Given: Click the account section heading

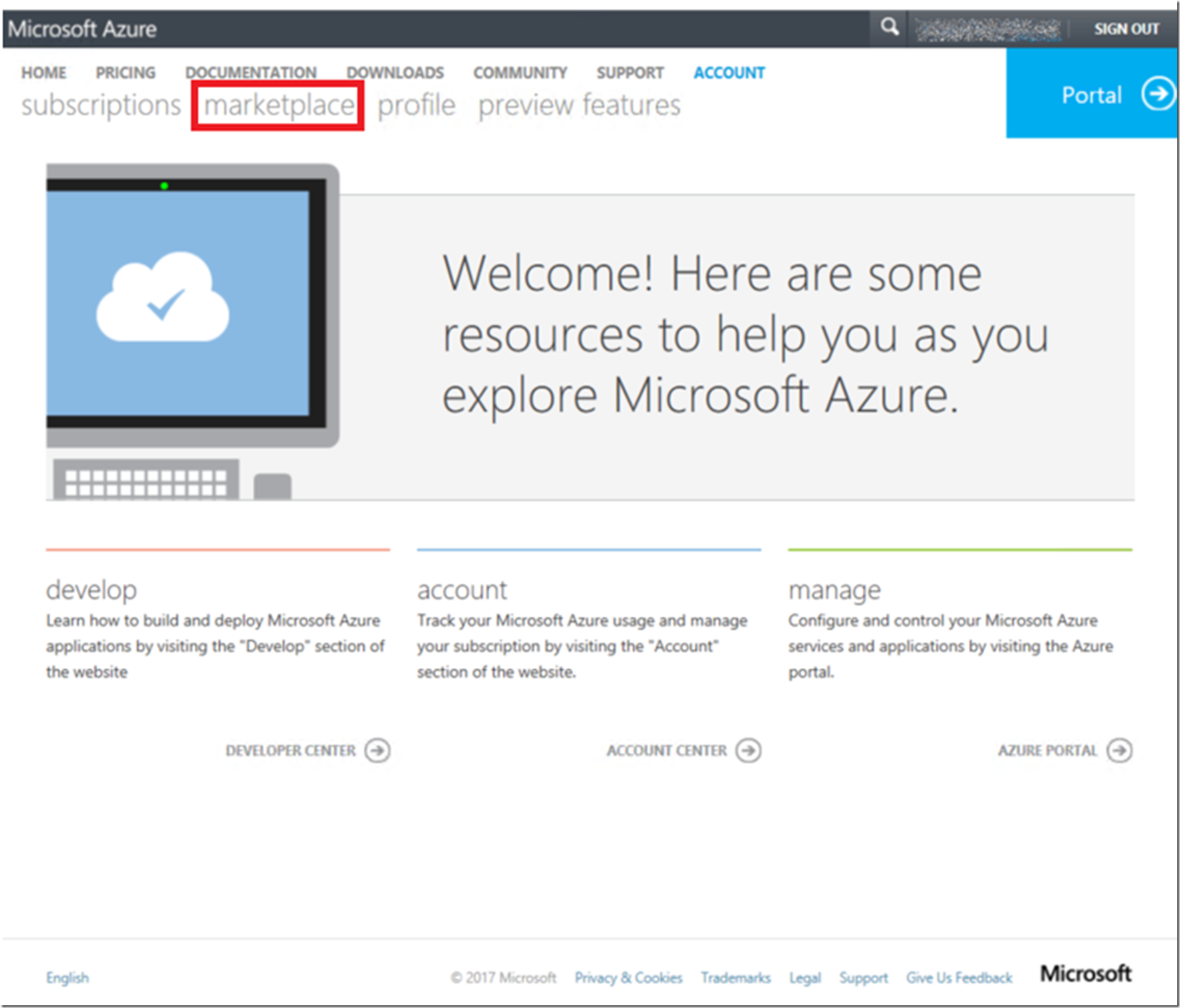Looking at the screenshot, I should (x=462, y=590).
